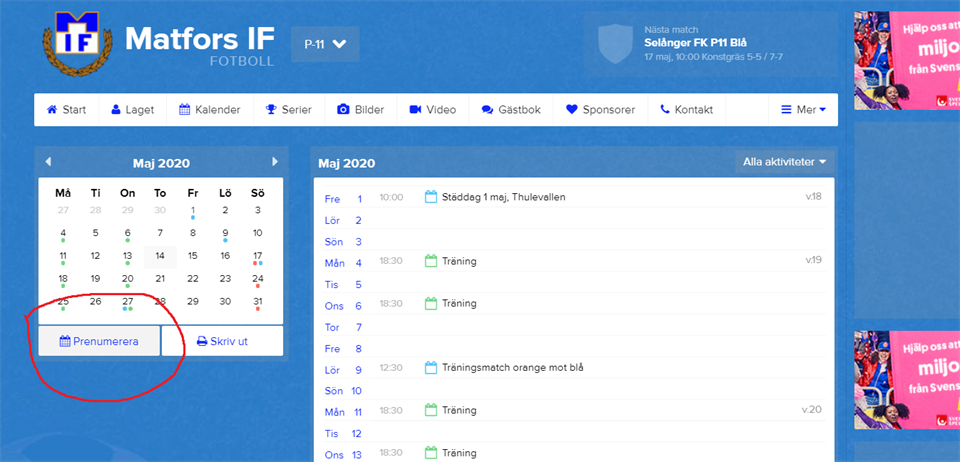Go to next month in mini calendar
960x462 pixels.
(275, 162)
